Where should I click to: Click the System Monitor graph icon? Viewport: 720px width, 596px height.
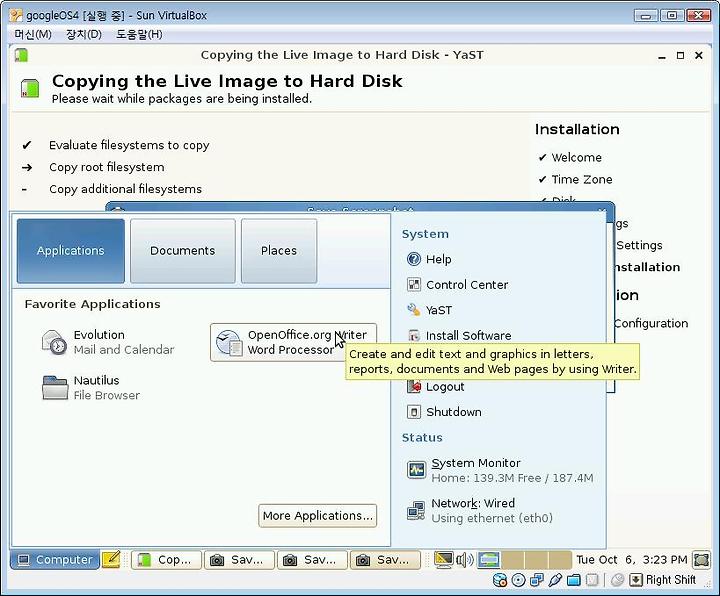416,470
